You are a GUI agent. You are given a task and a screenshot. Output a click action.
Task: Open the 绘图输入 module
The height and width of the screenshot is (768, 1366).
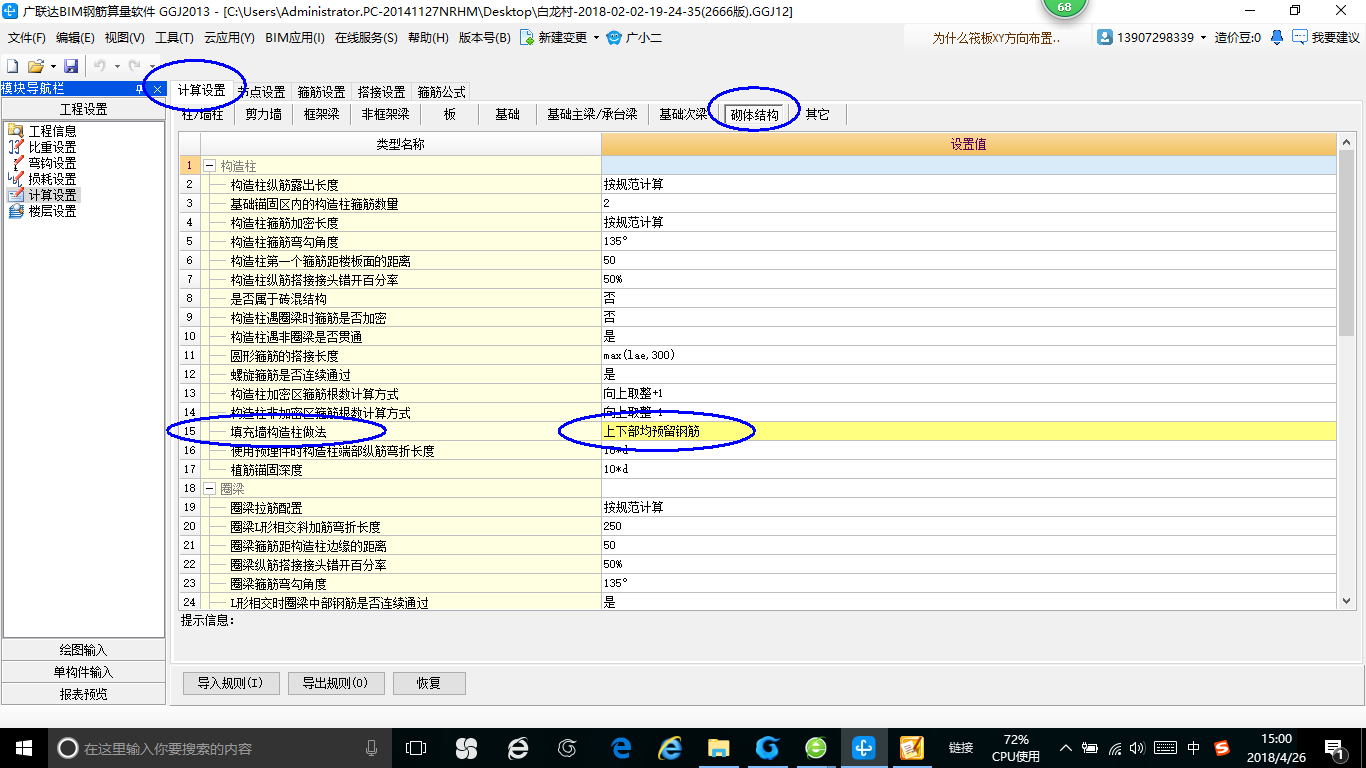click(83, 650)
